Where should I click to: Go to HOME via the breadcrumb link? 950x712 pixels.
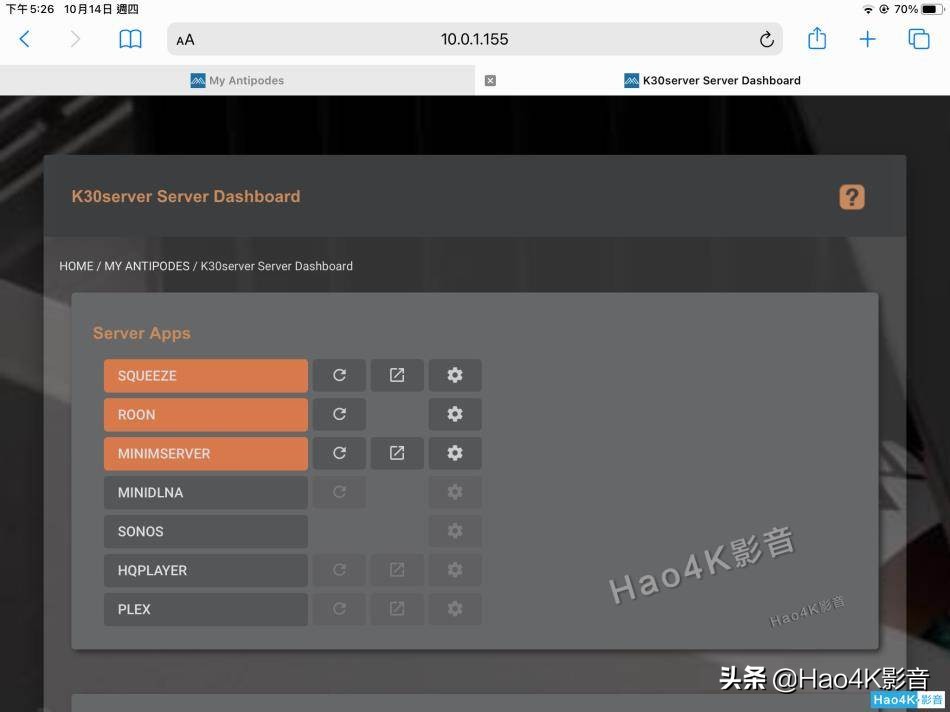point(76,265)
